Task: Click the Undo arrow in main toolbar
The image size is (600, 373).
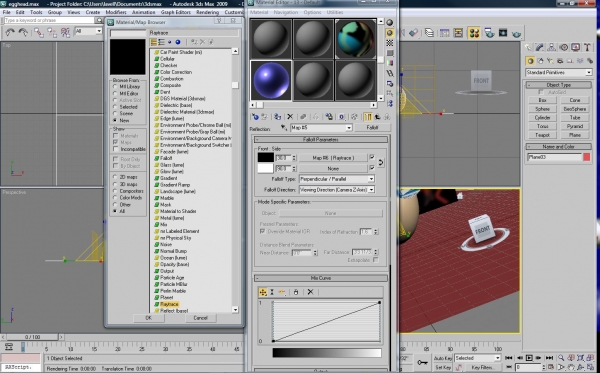Action: (10, 33)
